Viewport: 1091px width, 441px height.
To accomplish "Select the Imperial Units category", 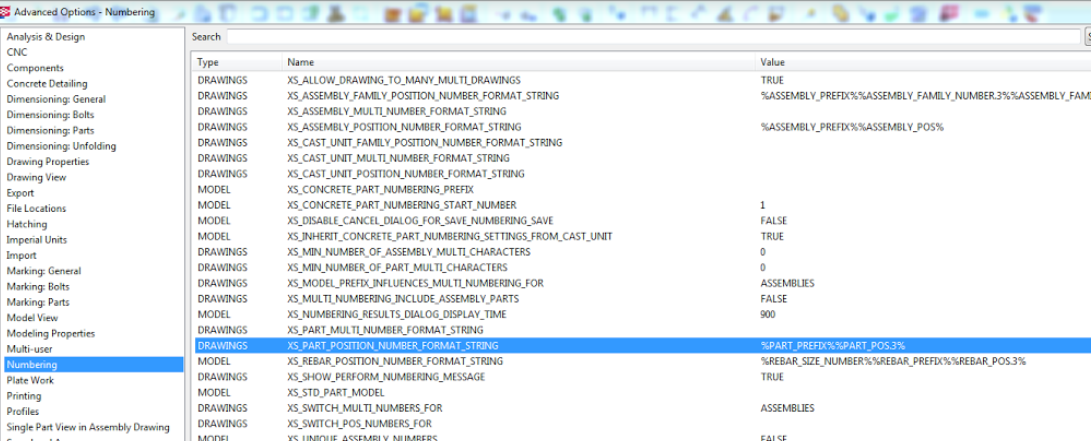I will click(x=37, y=240).
